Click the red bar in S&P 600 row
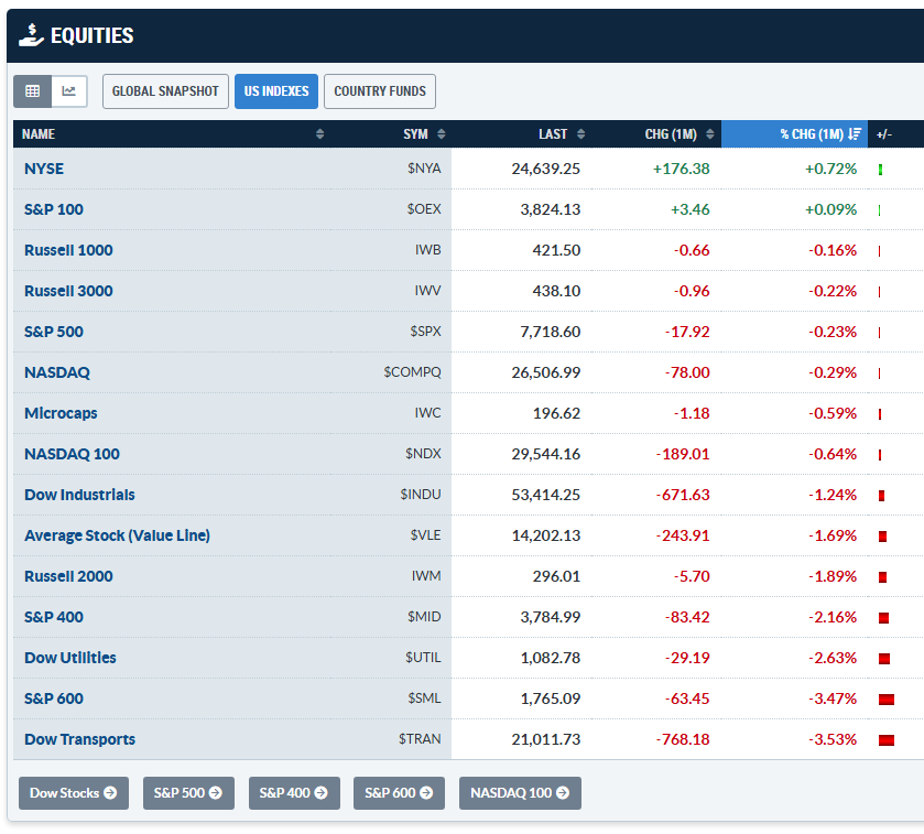This screenshot has height=834, width=924. (x=886, y=700)
